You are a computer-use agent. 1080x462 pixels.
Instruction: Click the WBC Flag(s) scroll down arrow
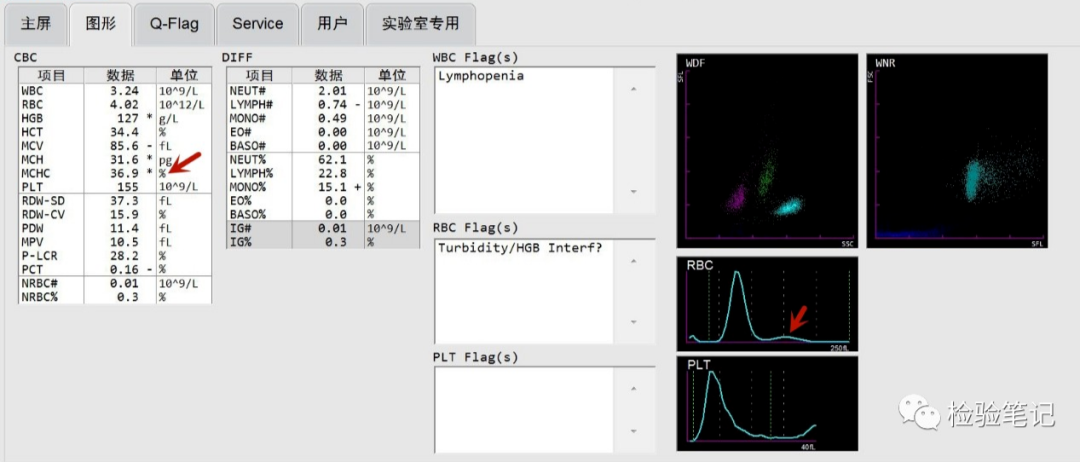(x=634, y=192)
